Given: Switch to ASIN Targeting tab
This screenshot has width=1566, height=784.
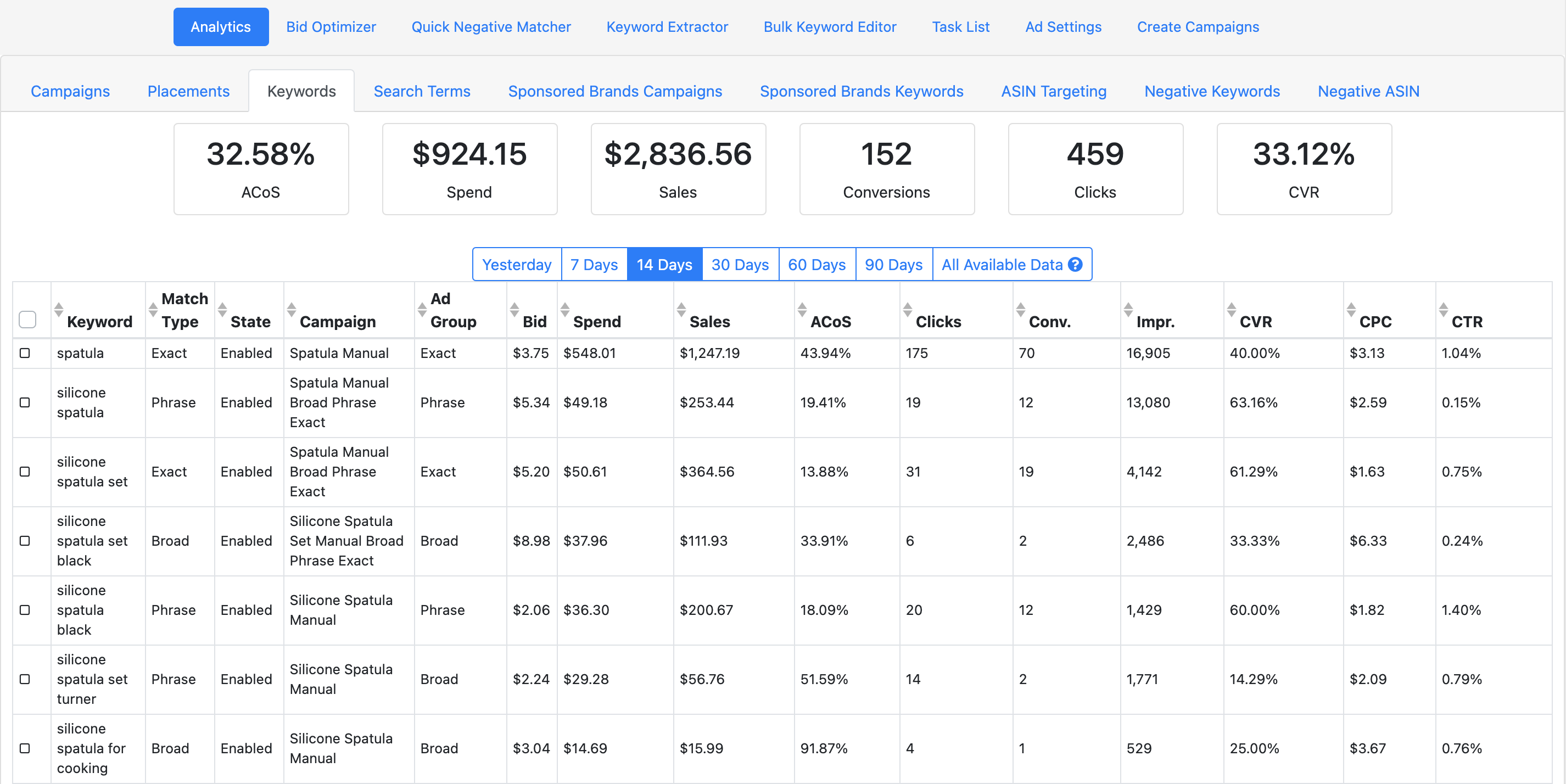Looking at the screenshot, I should point(1054,91).
